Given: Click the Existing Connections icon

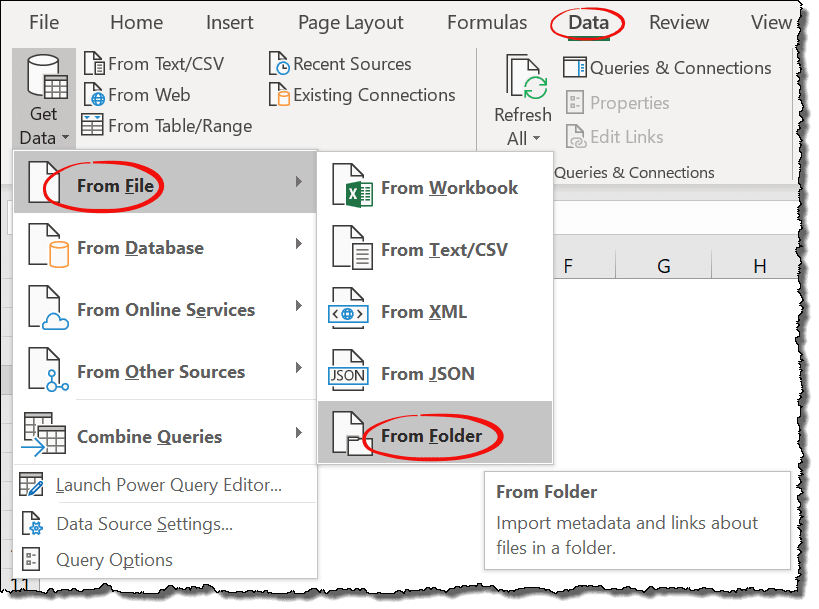Looking at the screenshot, I should pos(279,95).
